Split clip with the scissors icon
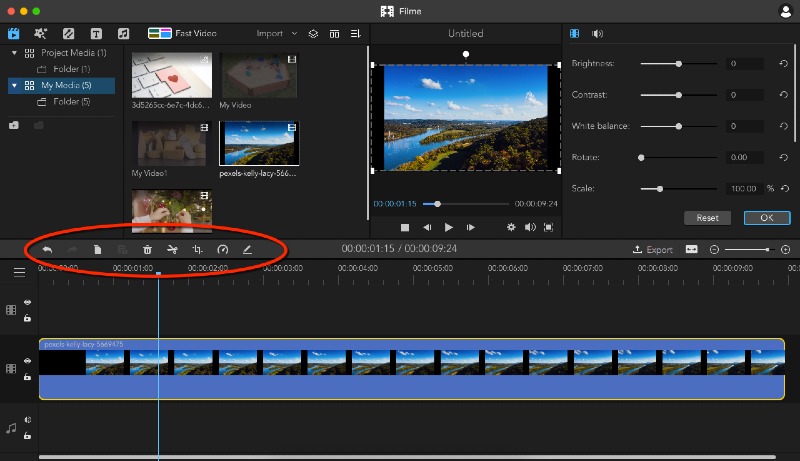The image size is (800, 461). click(x=172, y=249)
